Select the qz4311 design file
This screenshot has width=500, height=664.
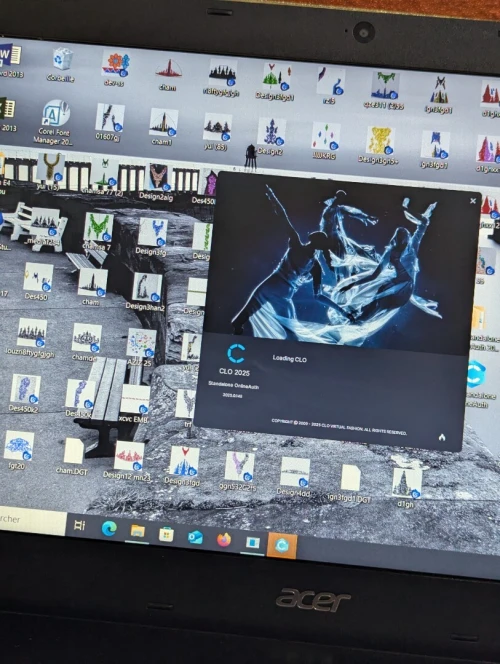tap(384, 91)
